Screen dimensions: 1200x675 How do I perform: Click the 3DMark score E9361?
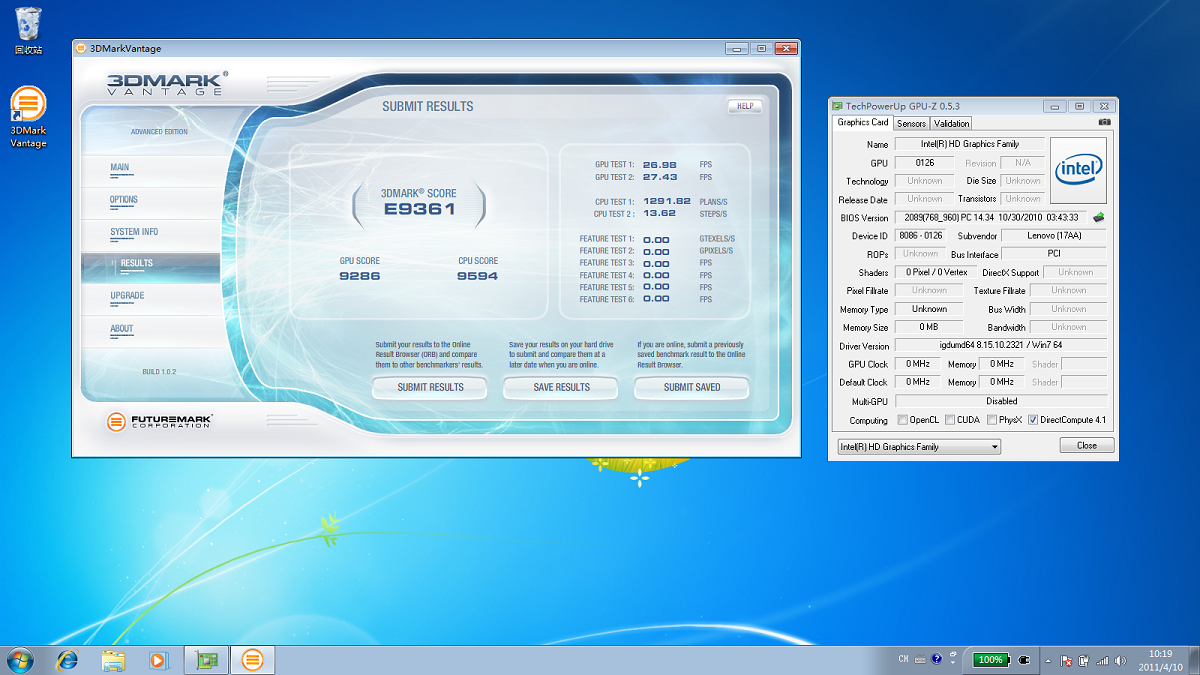click(420, 209)
